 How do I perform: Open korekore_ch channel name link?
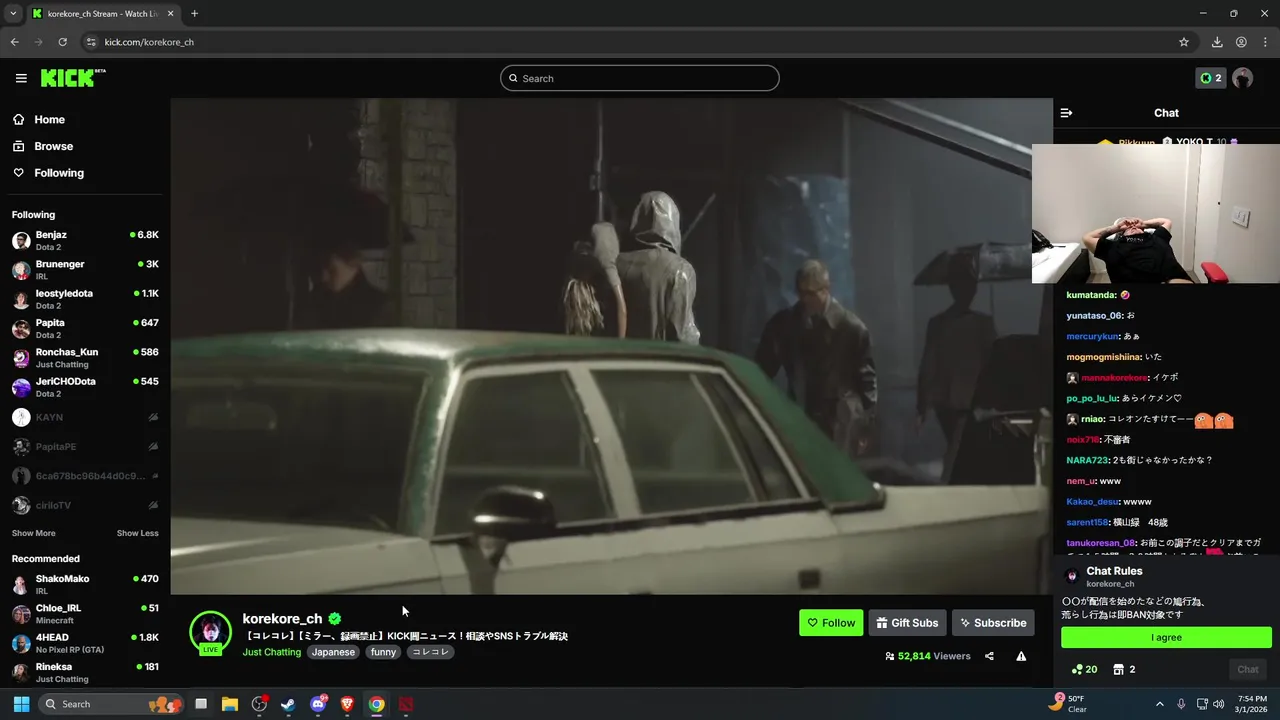click(282, 619)
